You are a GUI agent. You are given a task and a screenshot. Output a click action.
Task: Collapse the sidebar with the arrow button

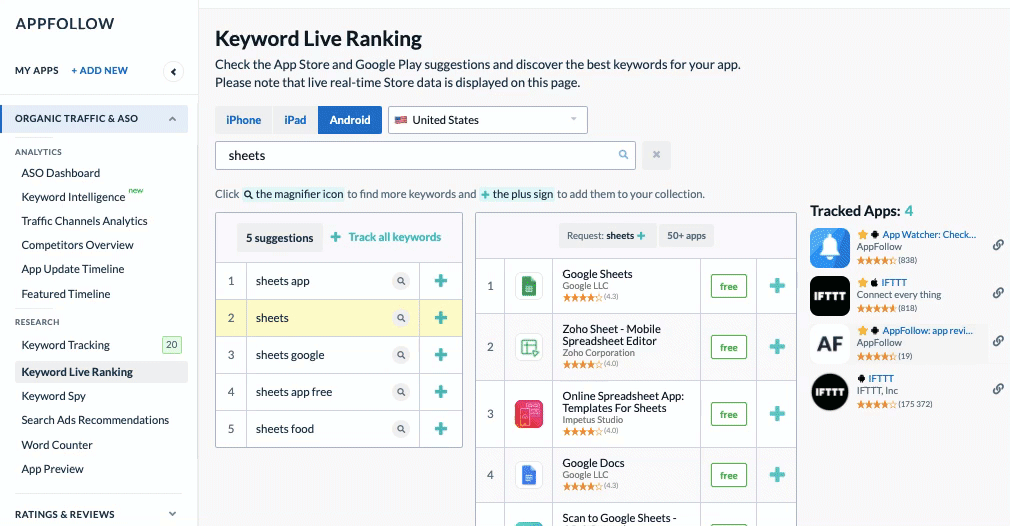[173, 71]
